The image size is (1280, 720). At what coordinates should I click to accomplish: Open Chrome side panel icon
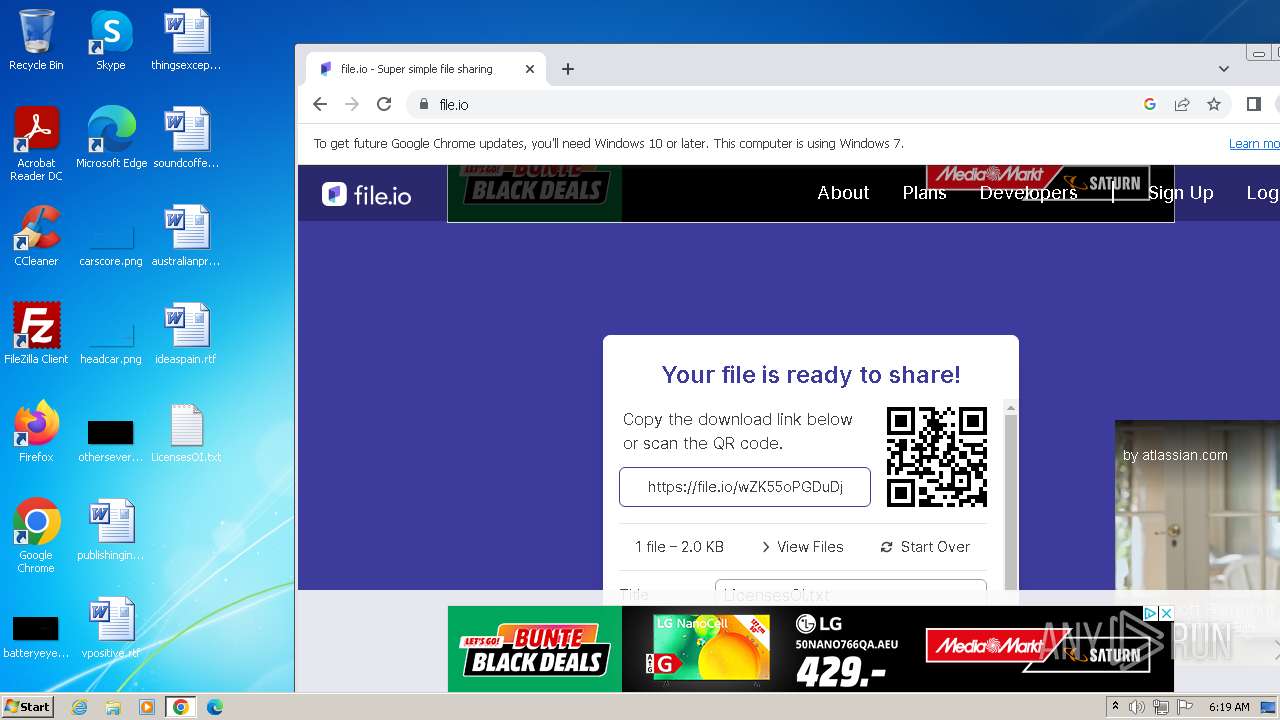[1253, 104]
